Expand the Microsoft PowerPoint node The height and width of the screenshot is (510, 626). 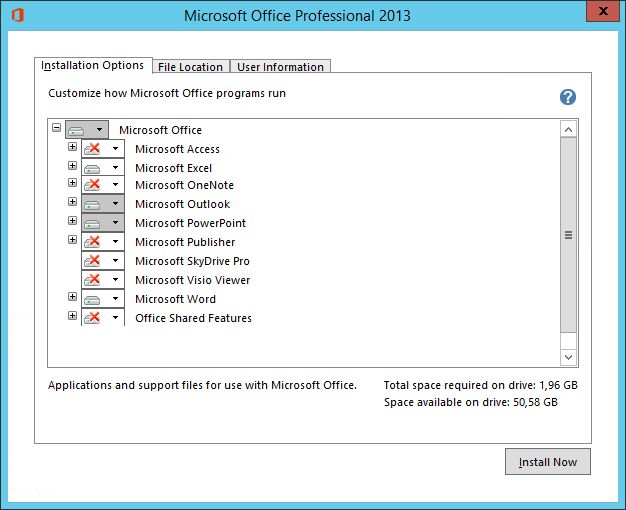point(72,220)
